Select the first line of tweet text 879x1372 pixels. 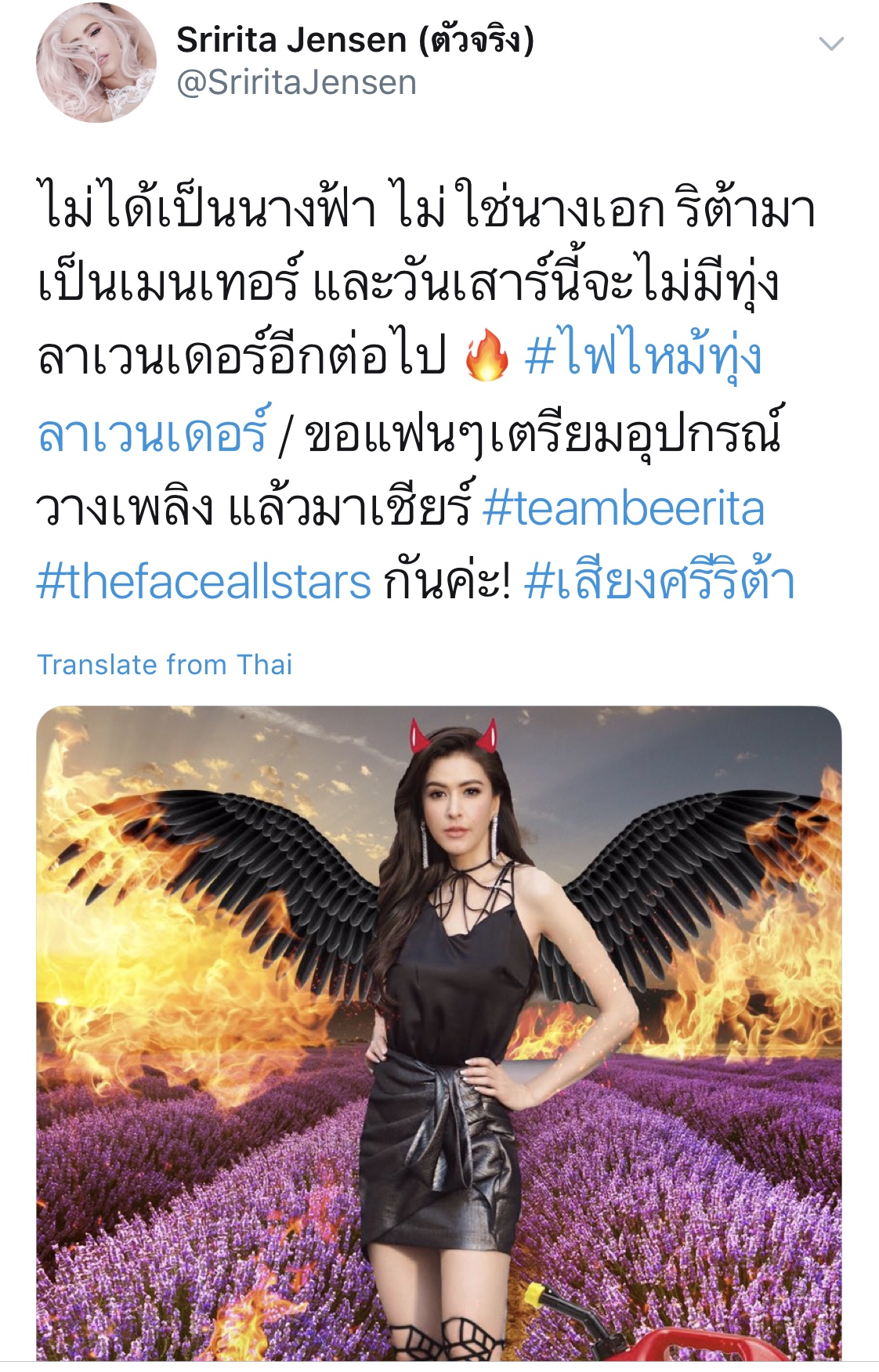click(x=427, y=208)
